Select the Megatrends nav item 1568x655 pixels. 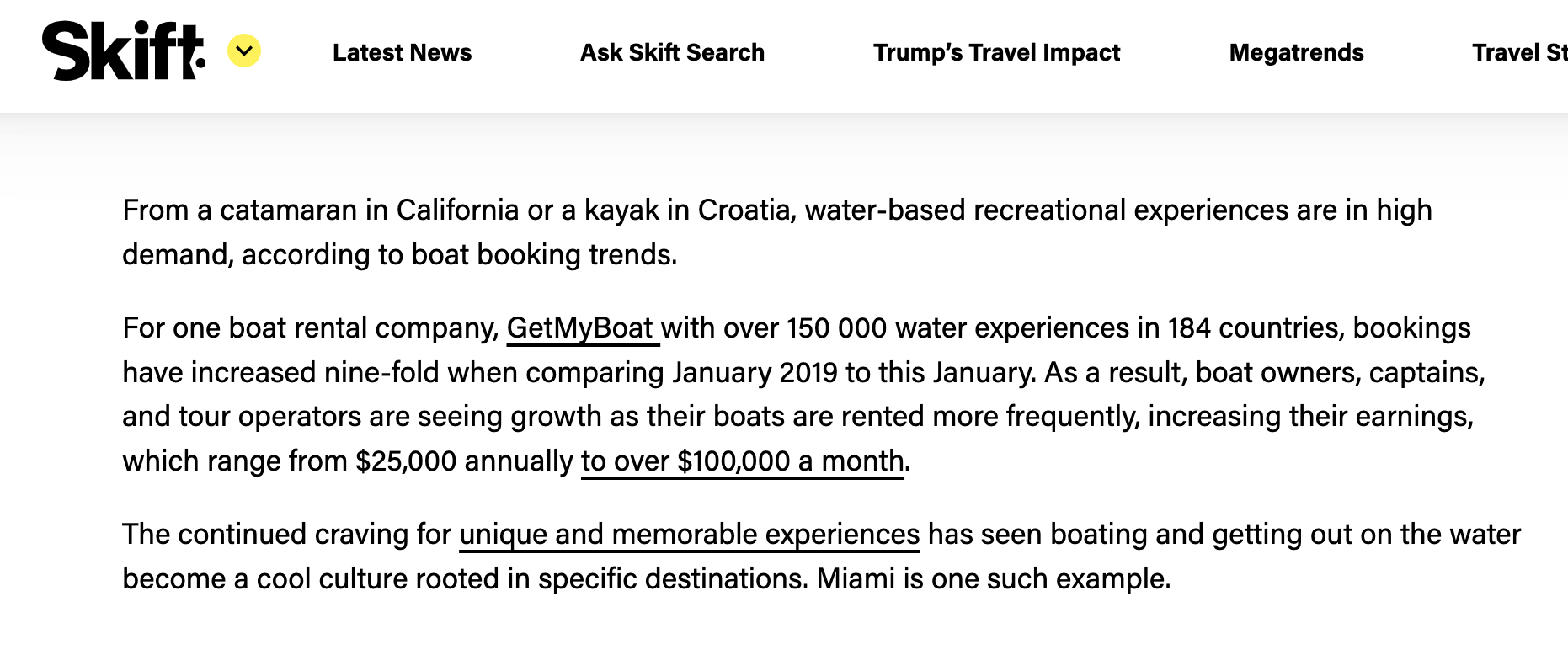1296,52
